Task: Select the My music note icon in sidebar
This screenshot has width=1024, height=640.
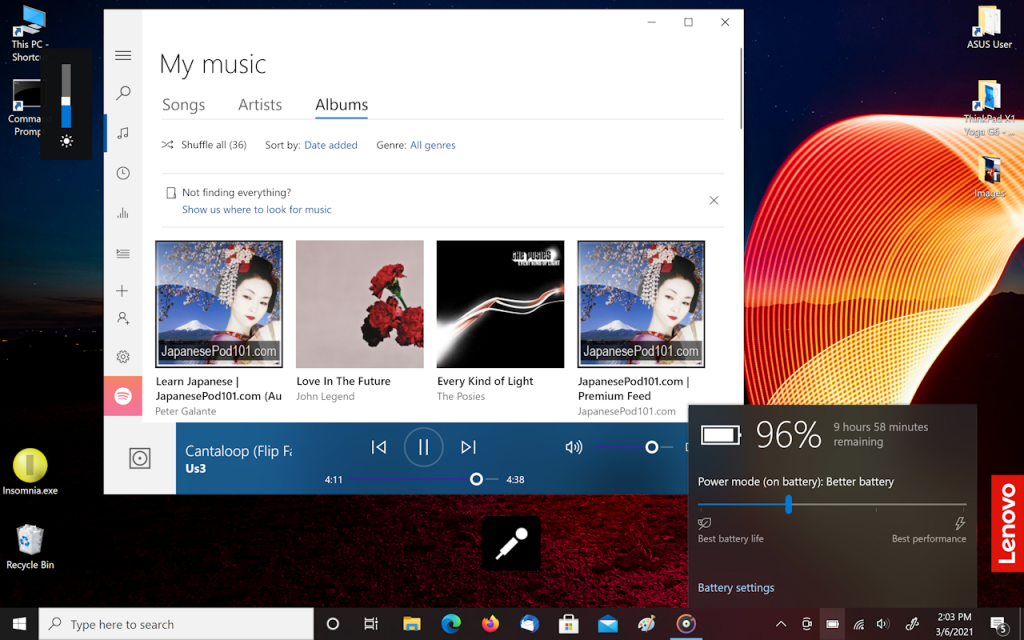Action: (123, 133)
